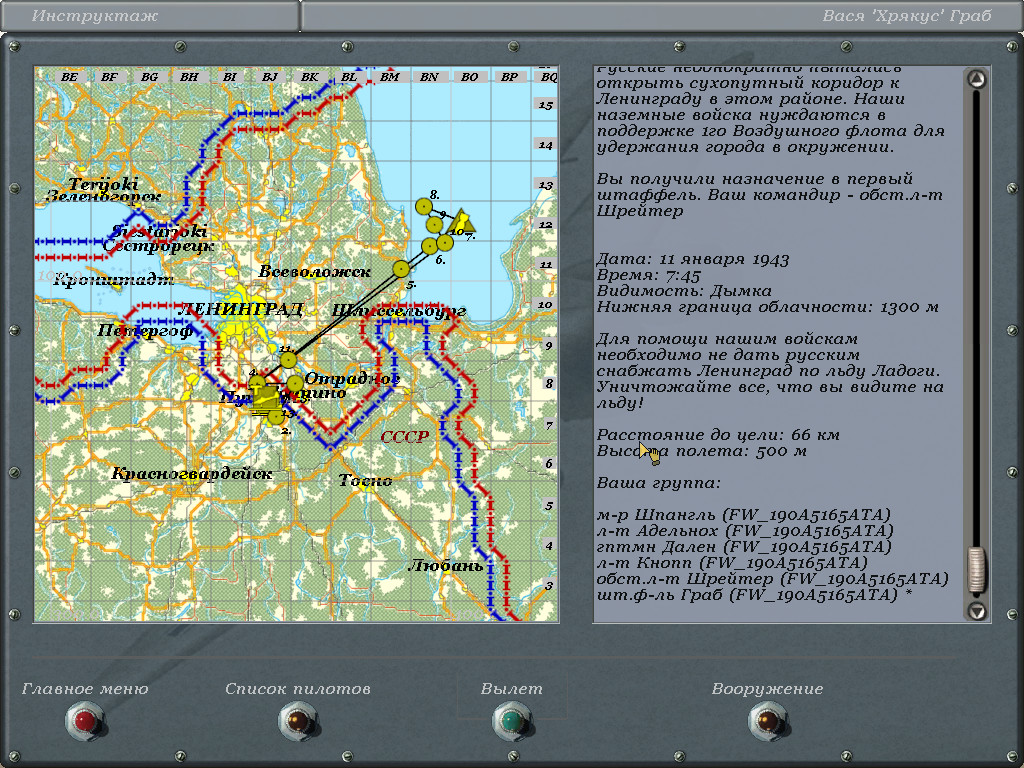Click the briefing scrollbar thumb handle
This screenshot has width=1024, height=768.
tap(977, 571)
